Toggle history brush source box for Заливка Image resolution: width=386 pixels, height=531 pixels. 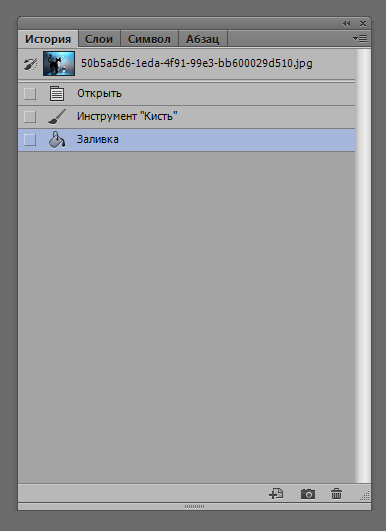[30, 140]
